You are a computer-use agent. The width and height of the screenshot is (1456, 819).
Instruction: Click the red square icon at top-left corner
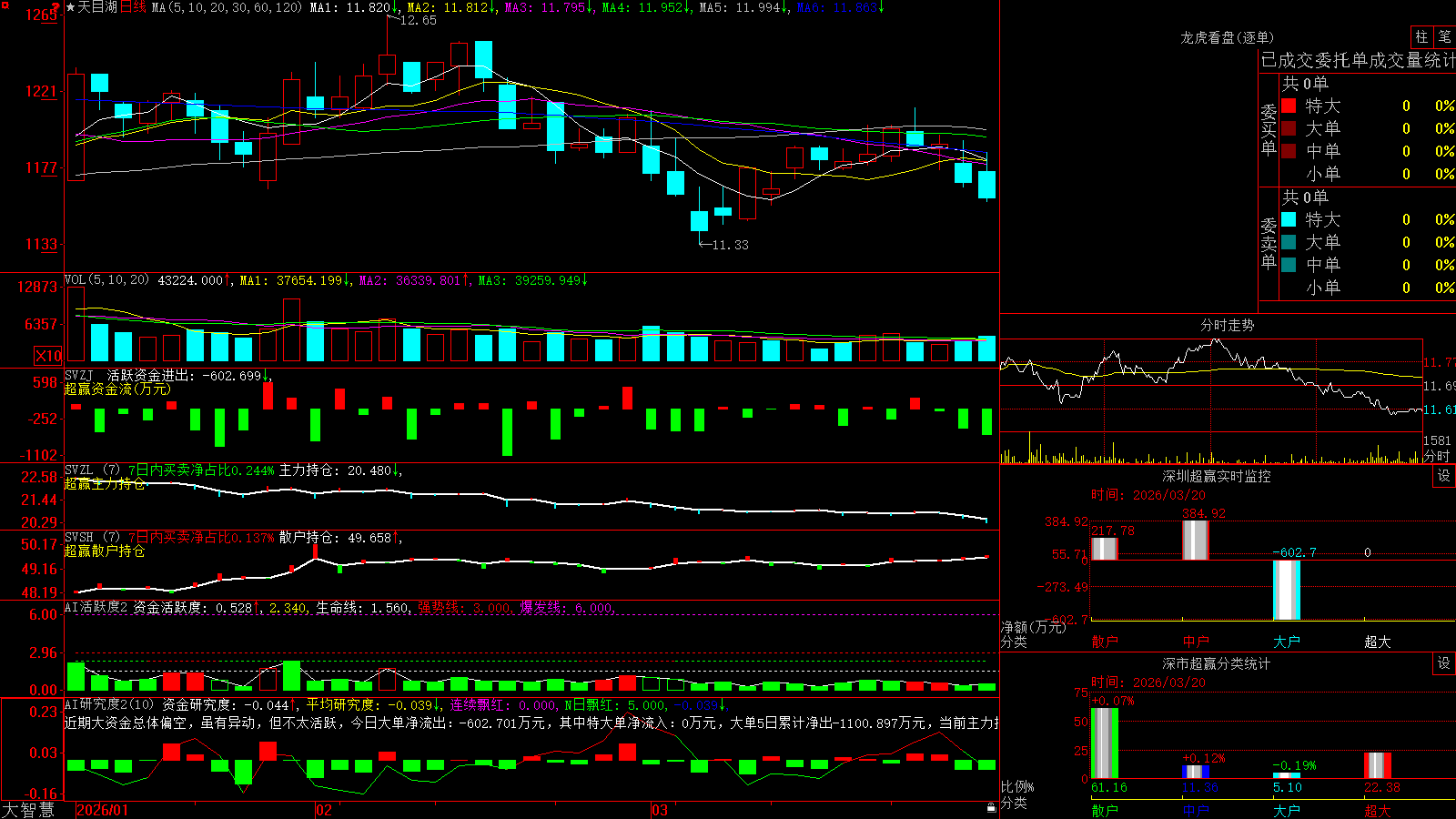[x=4, y=4]
